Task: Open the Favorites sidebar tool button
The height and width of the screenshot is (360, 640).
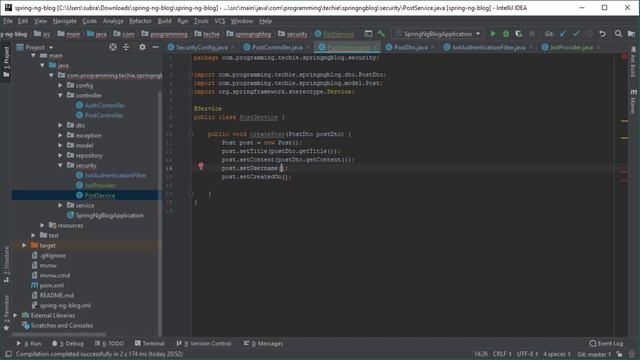Action: [x=6, y=313]
